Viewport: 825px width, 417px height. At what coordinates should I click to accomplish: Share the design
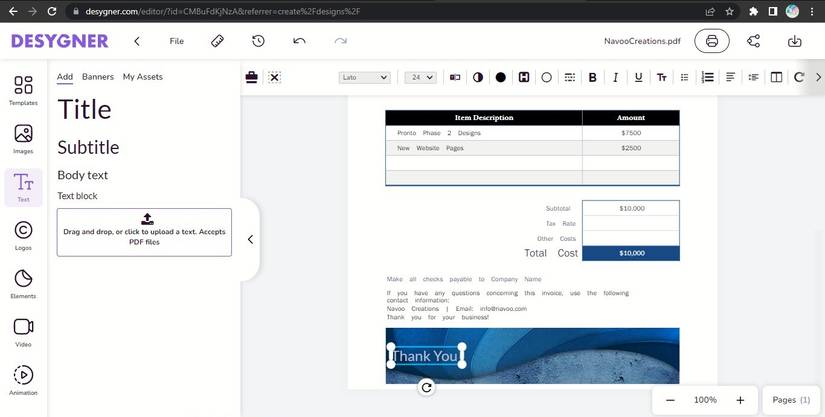(753, 41)
